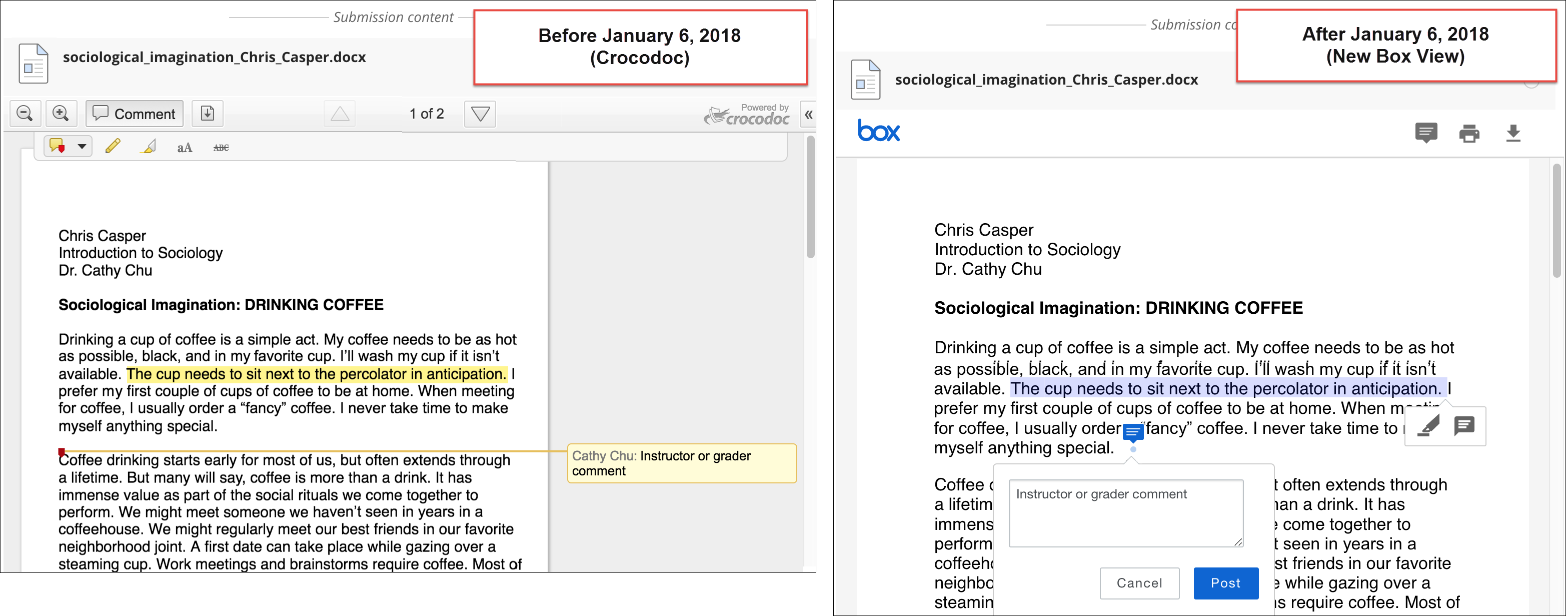Click Box toolbar point annotation comment icon
Image resolution: width=1568 pixels, height=616 pixels.
pos(1425,133)
